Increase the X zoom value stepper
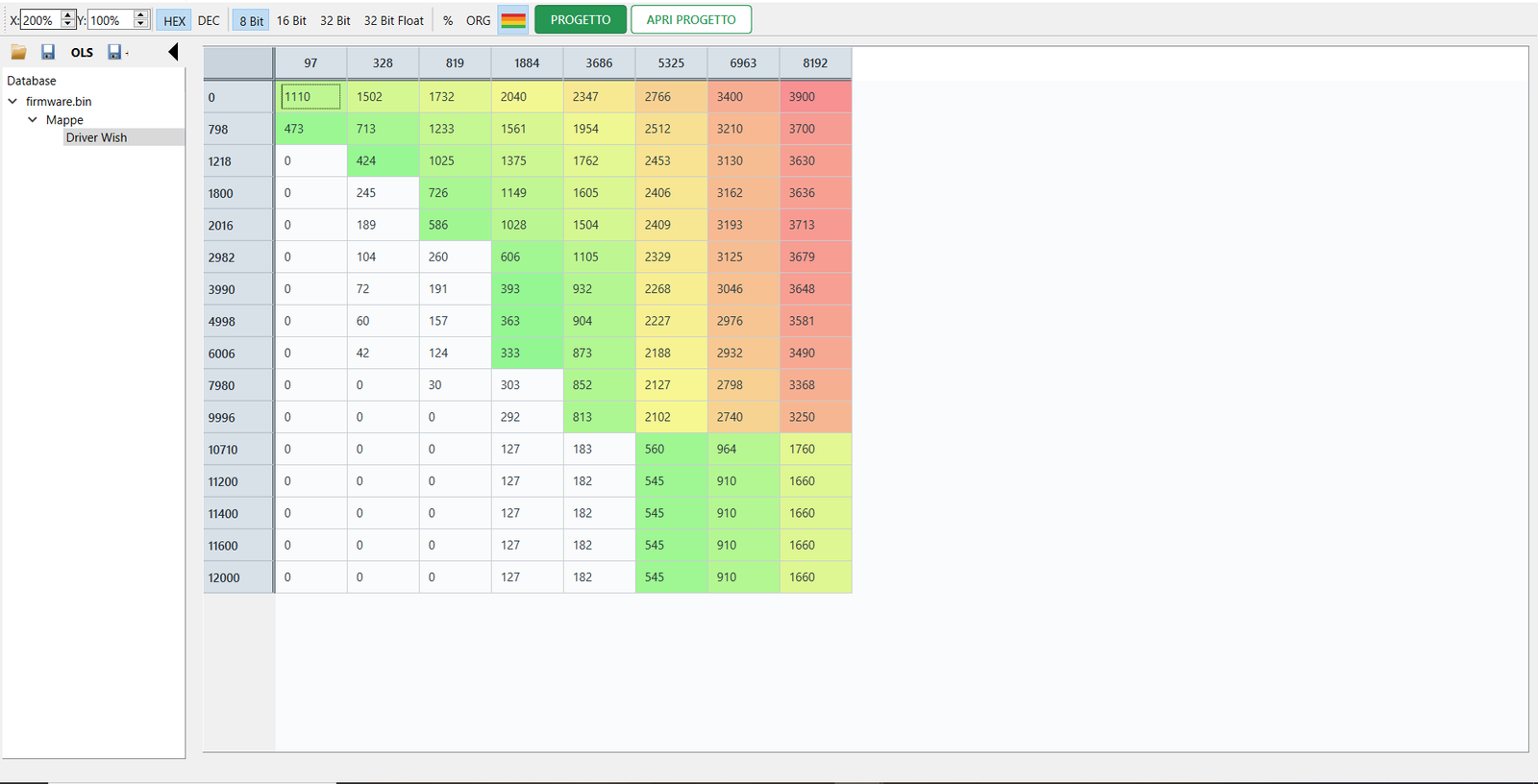1538x784 pixels. pyautogui.click(x=67, y=14)
